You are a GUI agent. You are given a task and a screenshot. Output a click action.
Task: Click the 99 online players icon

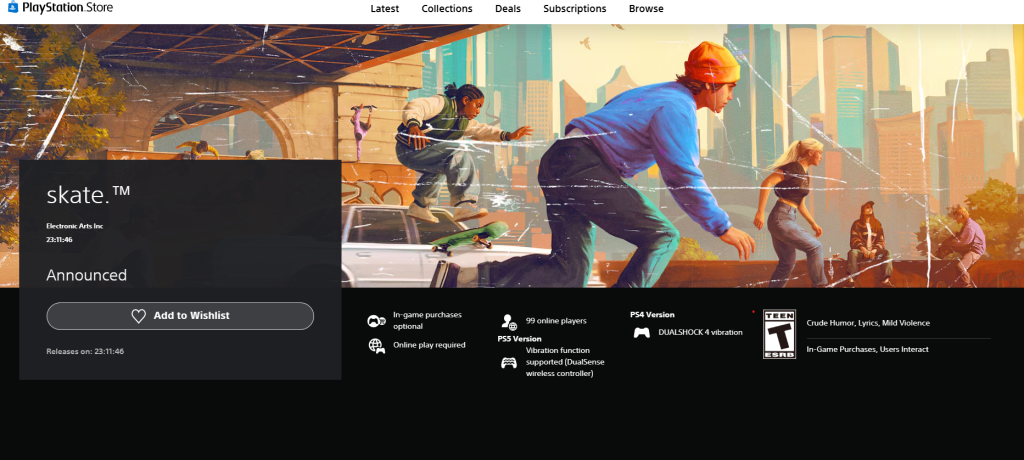[x=509, y=321]
